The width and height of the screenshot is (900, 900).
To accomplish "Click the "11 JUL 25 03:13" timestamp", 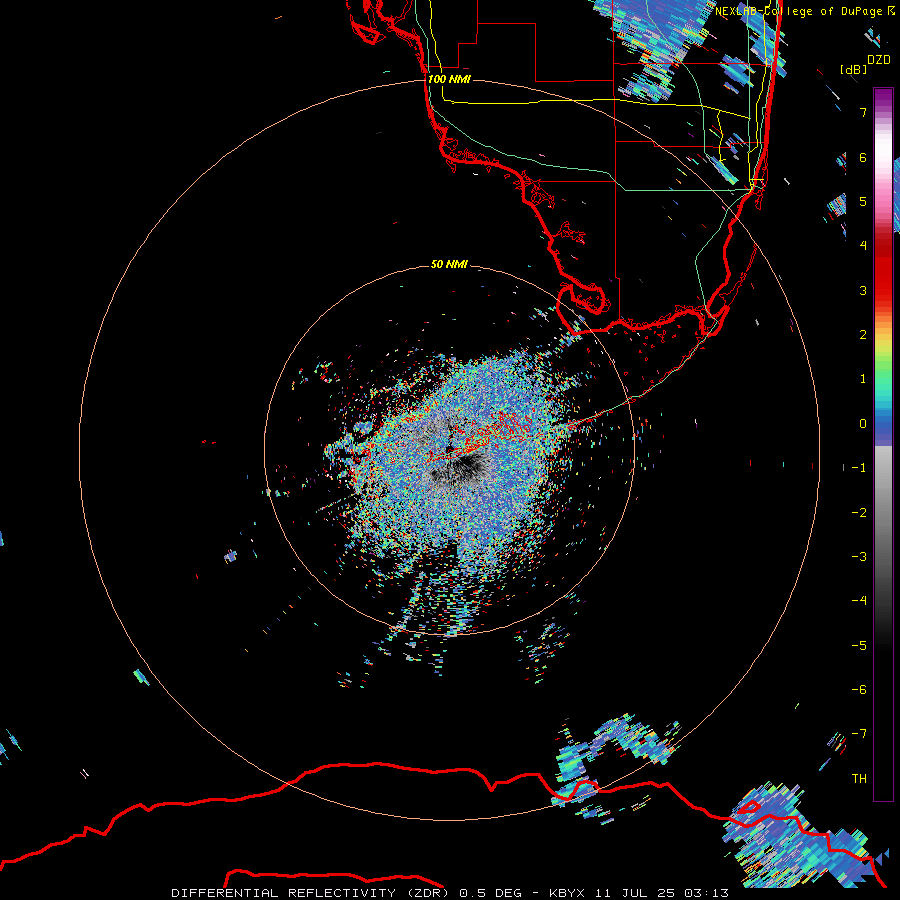I will [662, 893].
